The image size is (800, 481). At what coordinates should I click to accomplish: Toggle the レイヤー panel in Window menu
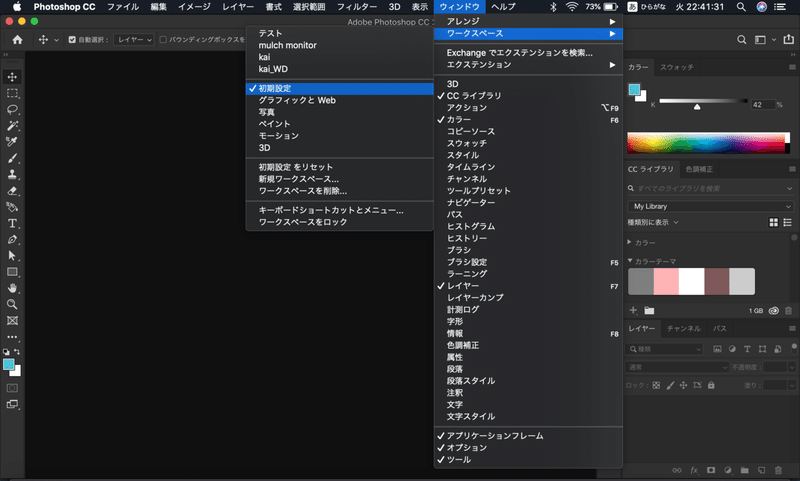point(528,286)
